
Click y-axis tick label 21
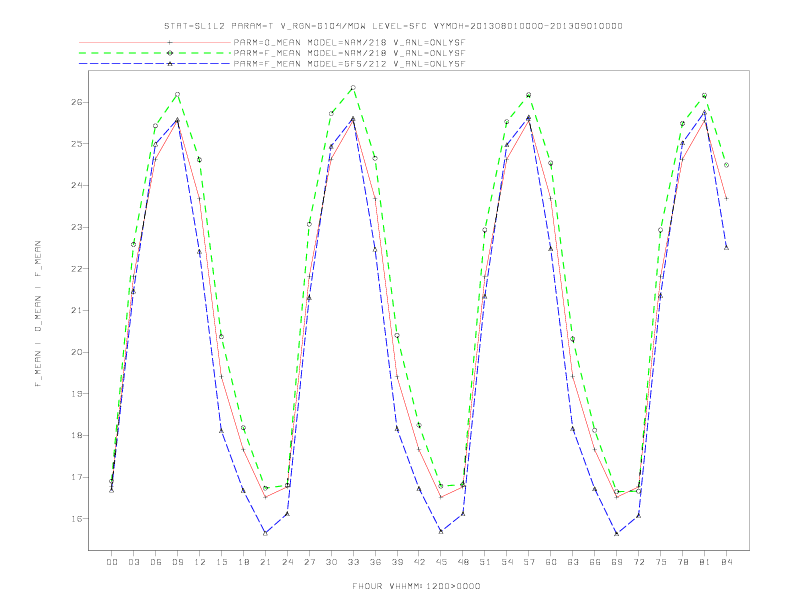[77, 311]
